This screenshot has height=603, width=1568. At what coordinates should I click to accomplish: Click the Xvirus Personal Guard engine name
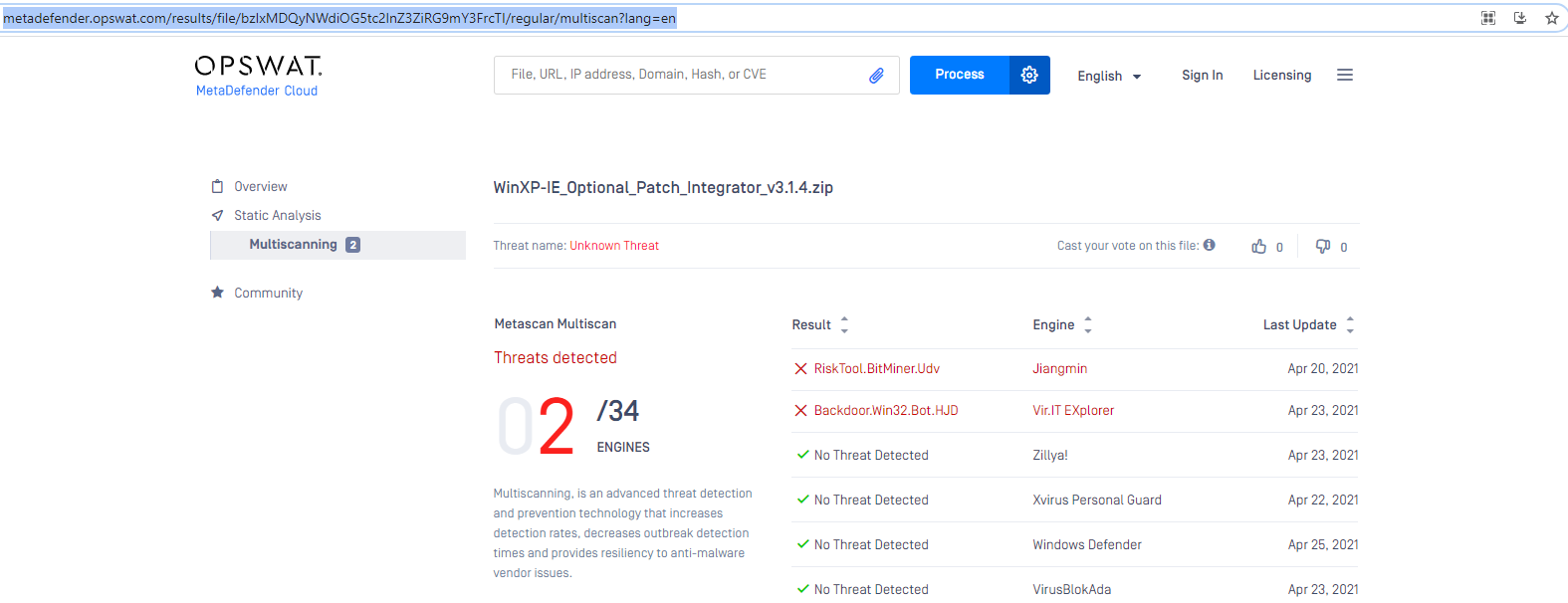[x=1096, y=500]
